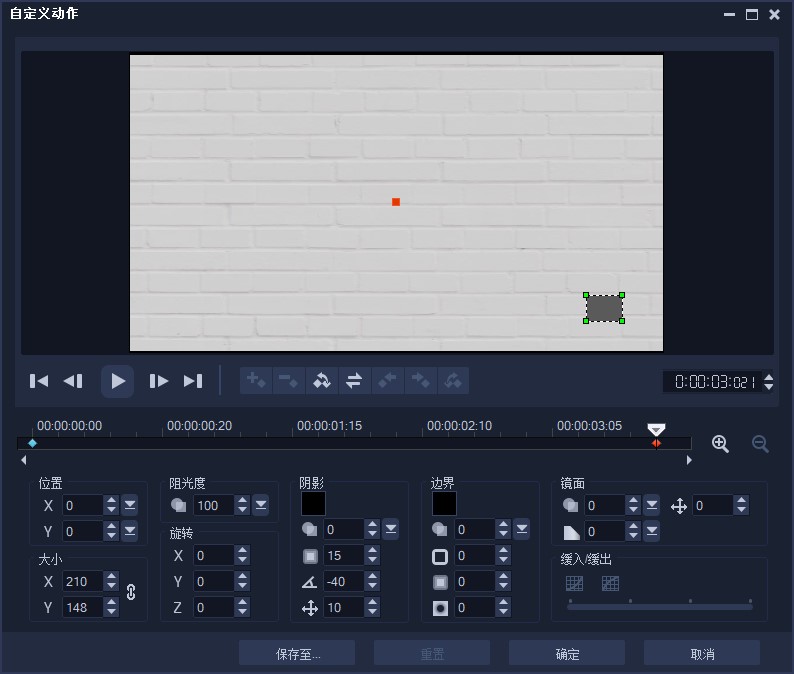Click the Size X input field

point(82,581)
